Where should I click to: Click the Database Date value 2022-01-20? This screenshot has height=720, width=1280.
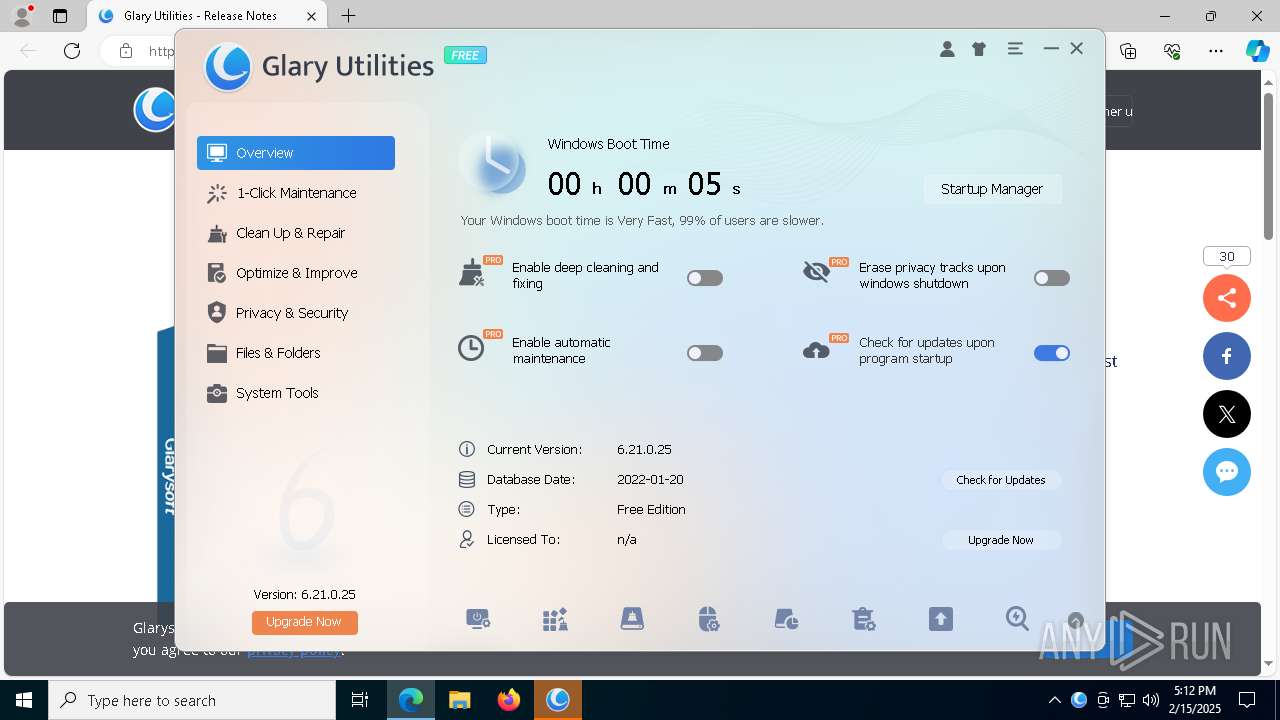click(650, 480)
